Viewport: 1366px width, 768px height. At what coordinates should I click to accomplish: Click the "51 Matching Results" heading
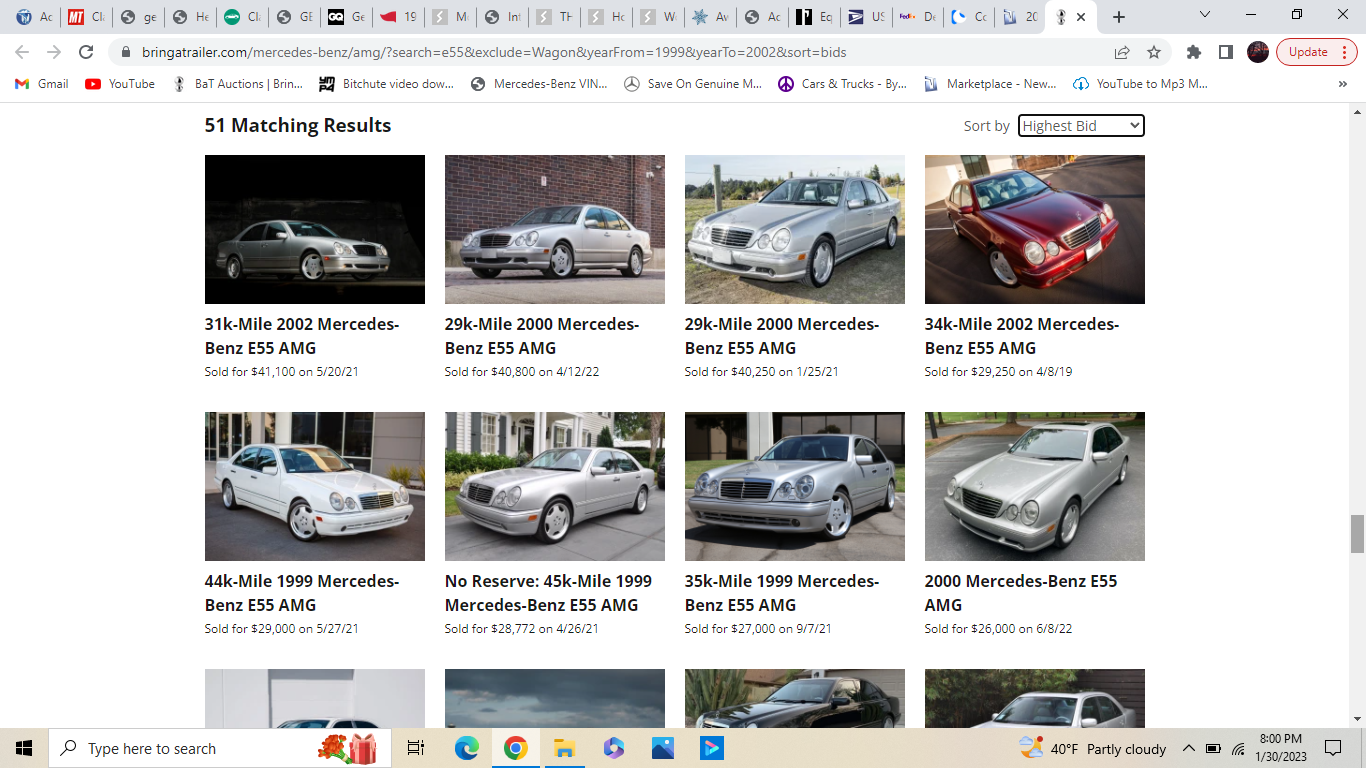coord(298,125)
